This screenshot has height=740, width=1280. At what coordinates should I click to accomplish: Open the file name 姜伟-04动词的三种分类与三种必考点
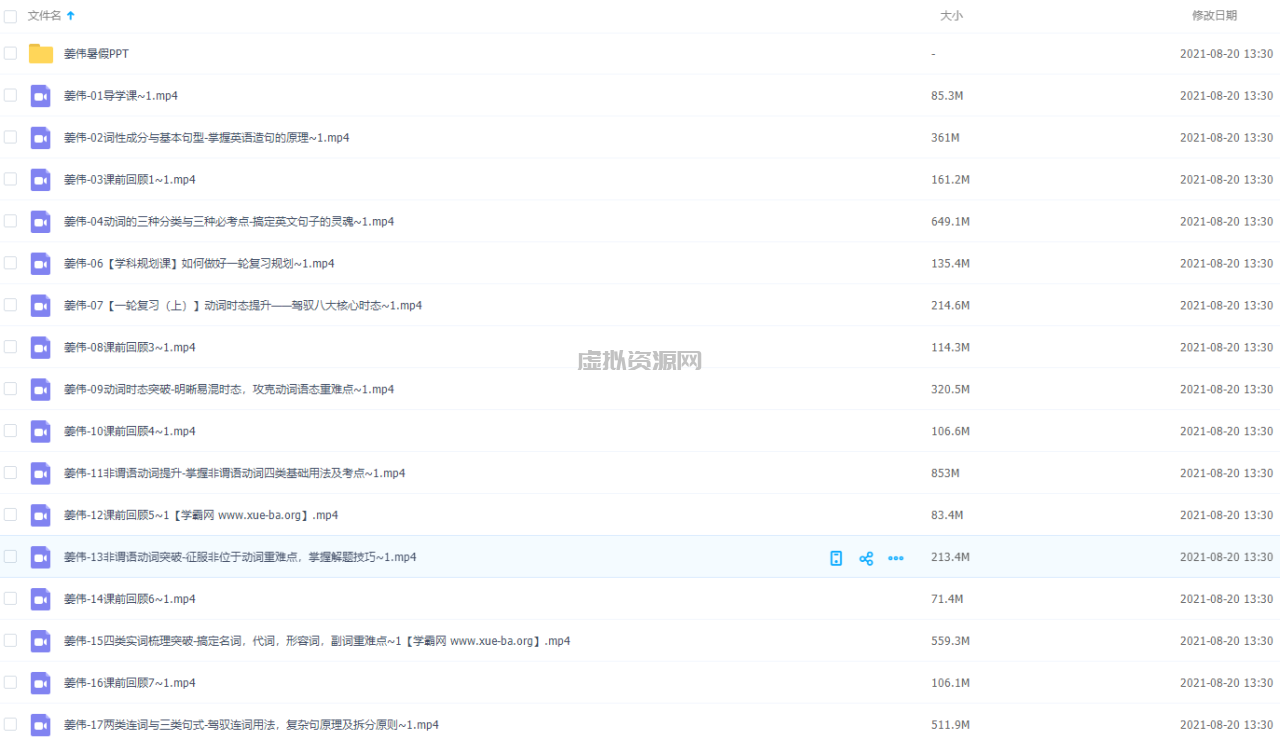point(229,222)
